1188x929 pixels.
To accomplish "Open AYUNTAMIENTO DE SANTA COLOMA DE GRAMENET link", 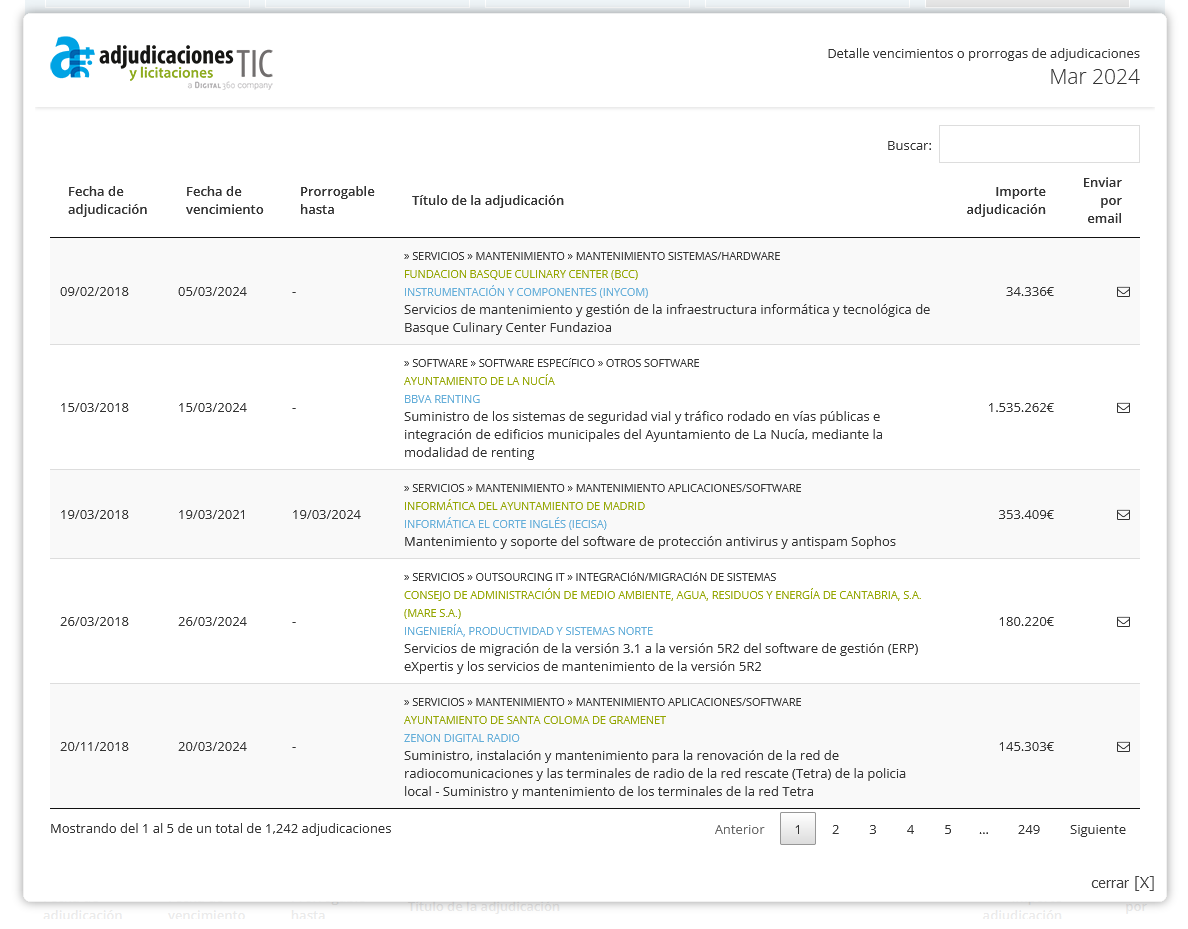I will (535, 720).
